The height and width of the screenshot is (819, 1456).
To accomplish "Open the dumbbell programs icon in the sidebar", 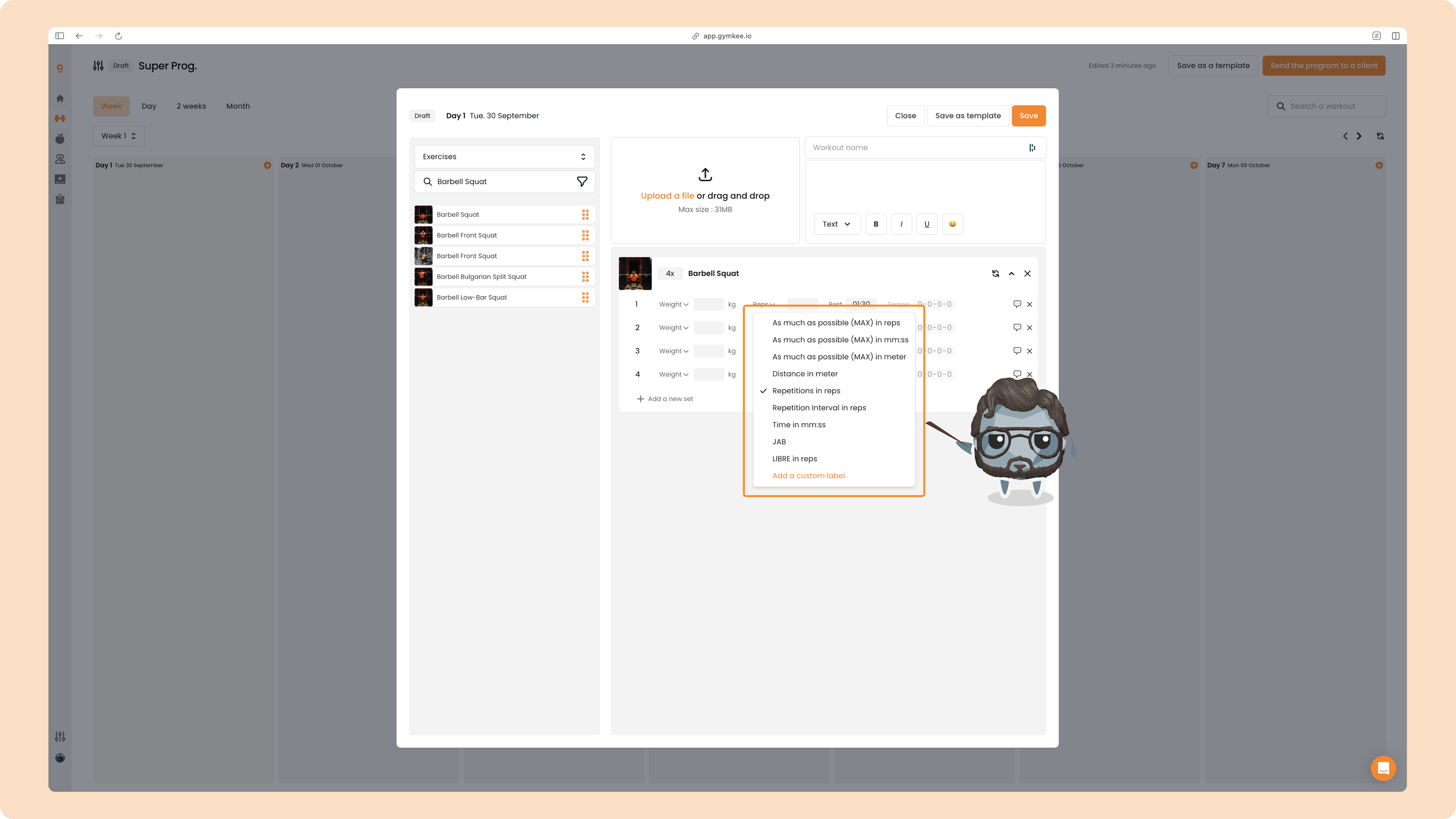I will pos(60,118).
